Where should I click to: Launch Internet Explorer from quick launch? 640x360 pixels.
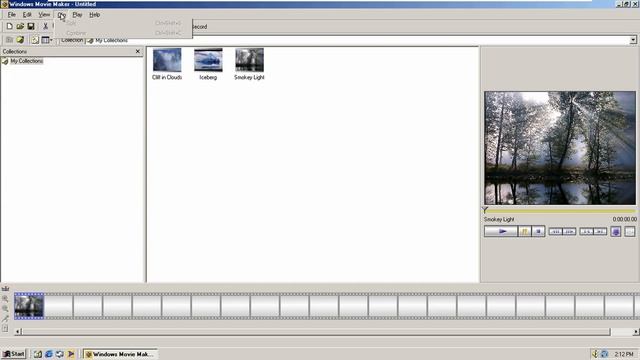(49, 354)
